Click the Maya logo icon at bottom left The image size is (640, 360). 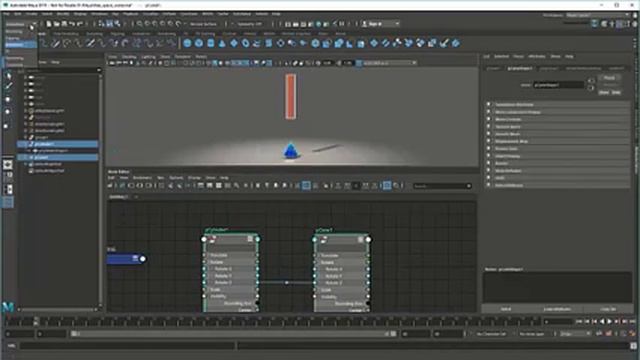coord(8,307)
